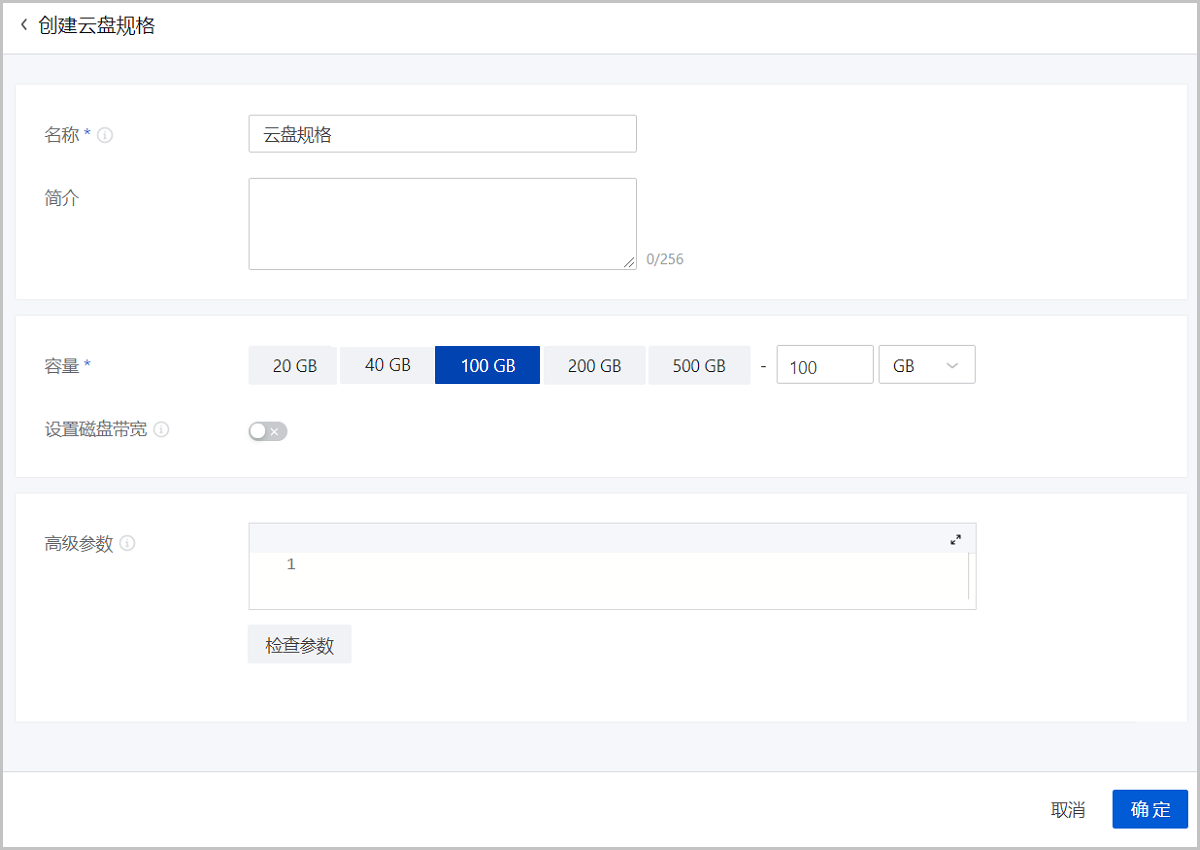Click the info icon beside 设置磁盘带宽

click(x=161, y=430)
